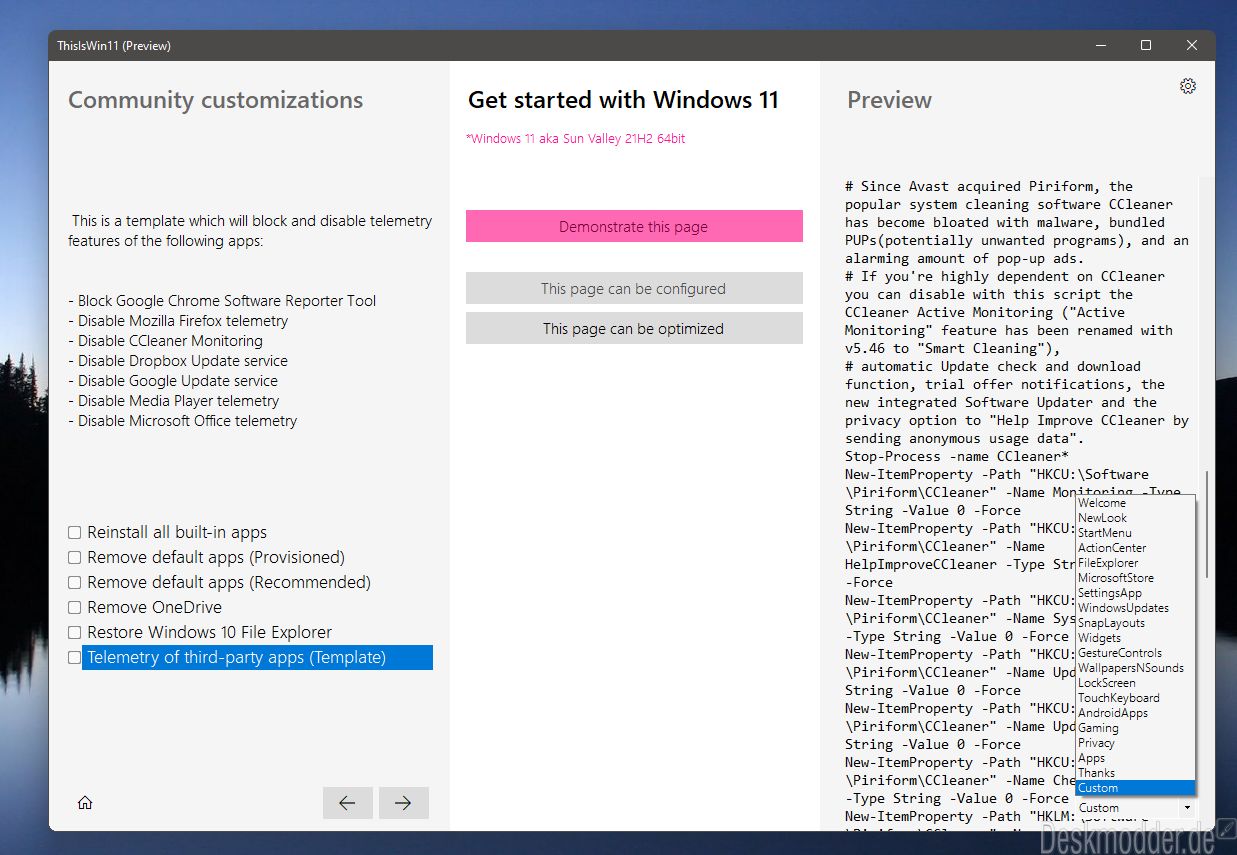Pick MicrosoftStore in the dropdown list

[1135, 578]
